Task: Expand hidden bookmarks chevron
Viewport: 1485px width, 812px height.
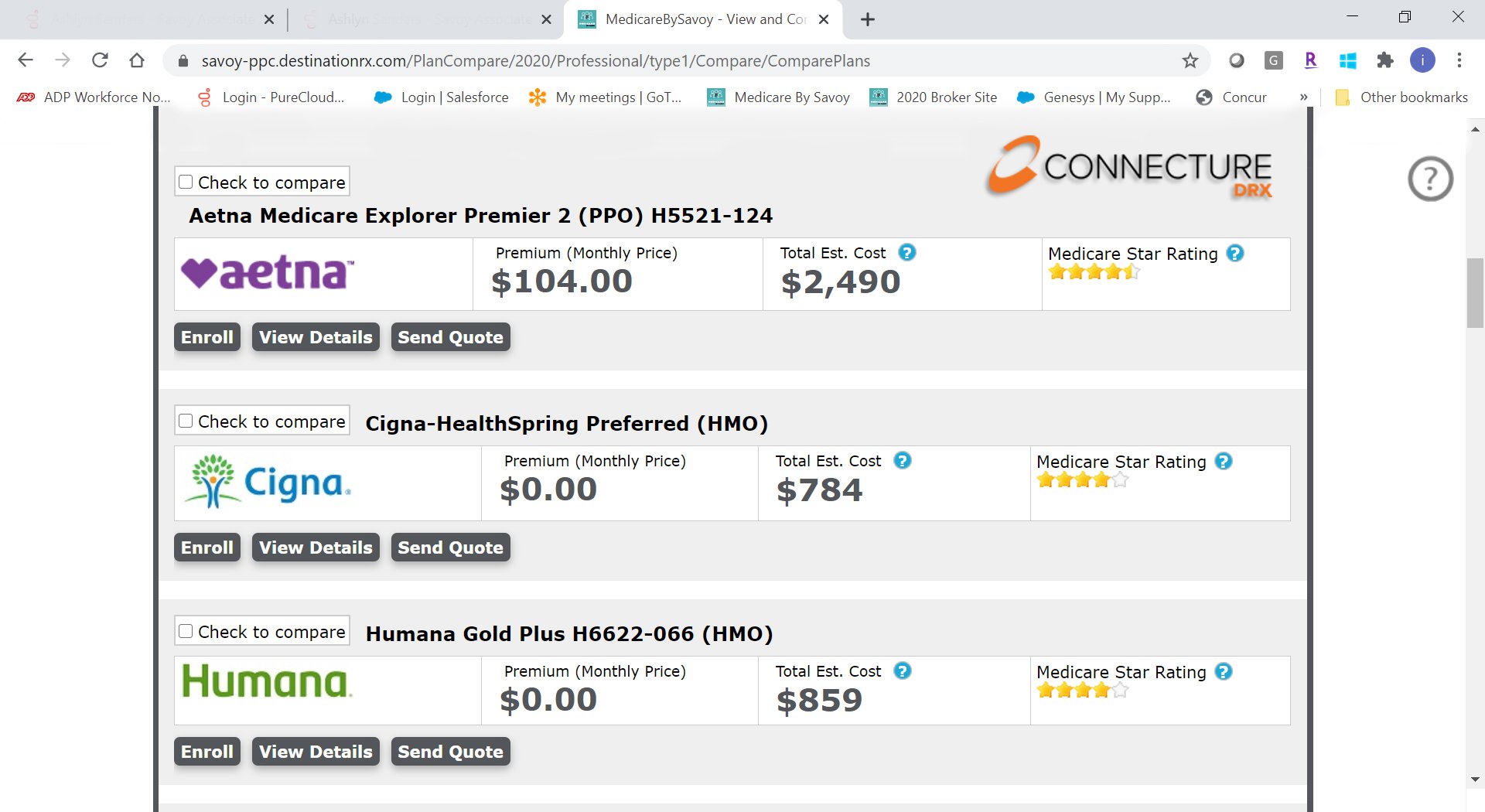Action: (1304, 97)
